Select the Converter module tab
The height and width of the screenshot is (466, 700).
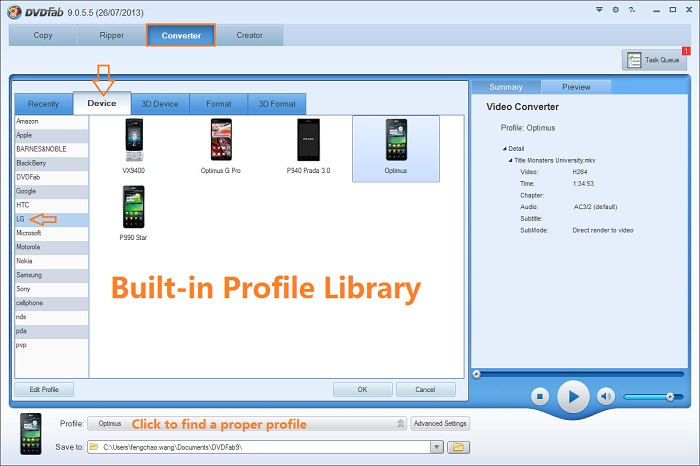coord(181,35)
